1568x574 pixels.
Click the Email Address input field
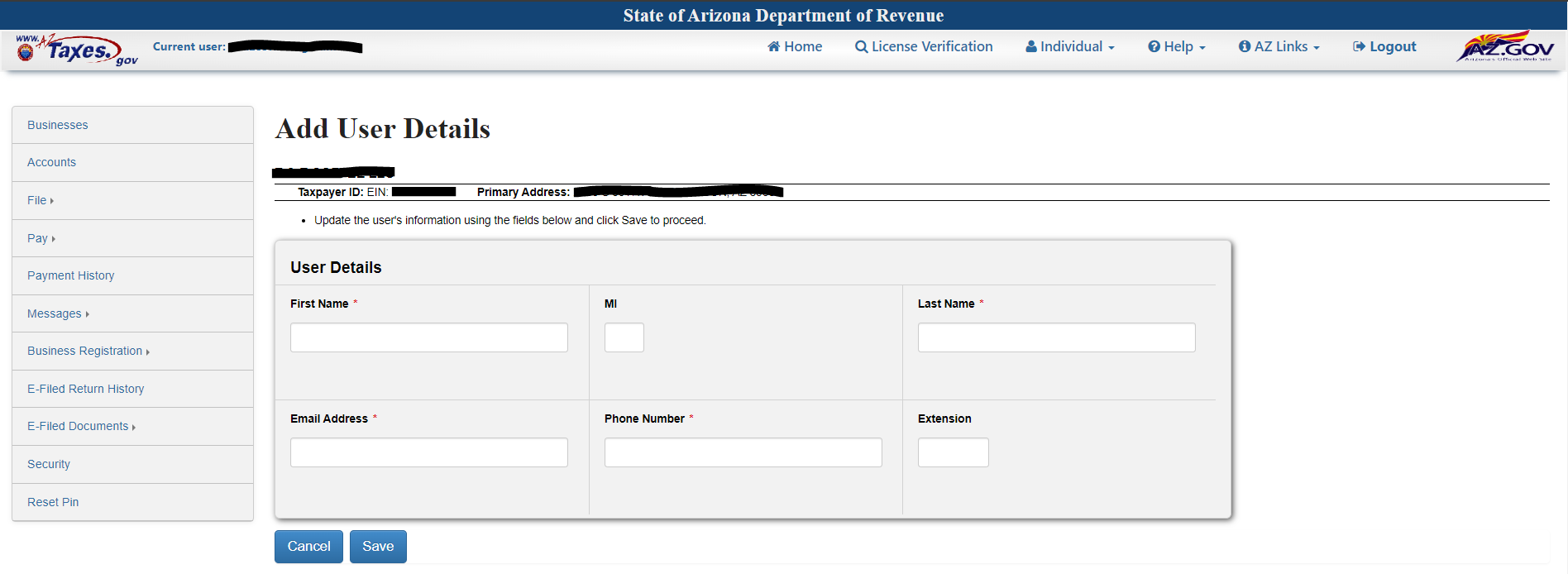429,452
